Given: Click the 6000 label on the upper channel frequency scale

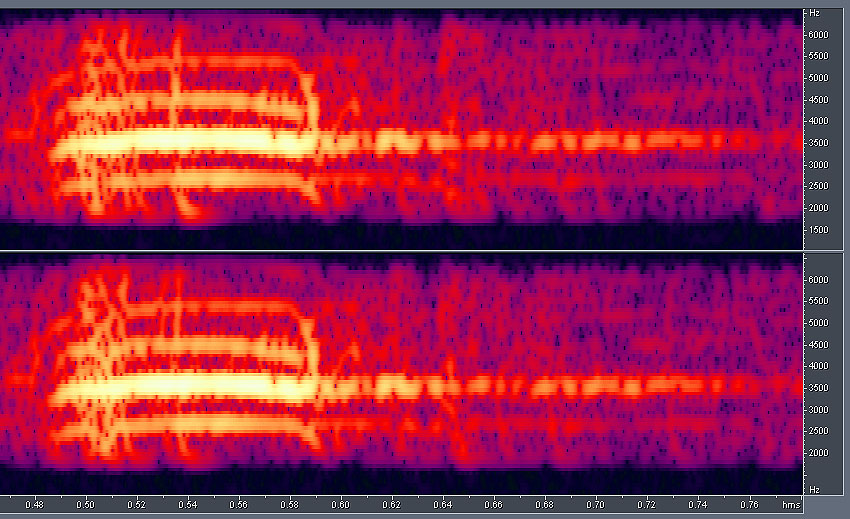Looking at the screenshot, I should tap(819, 35).
